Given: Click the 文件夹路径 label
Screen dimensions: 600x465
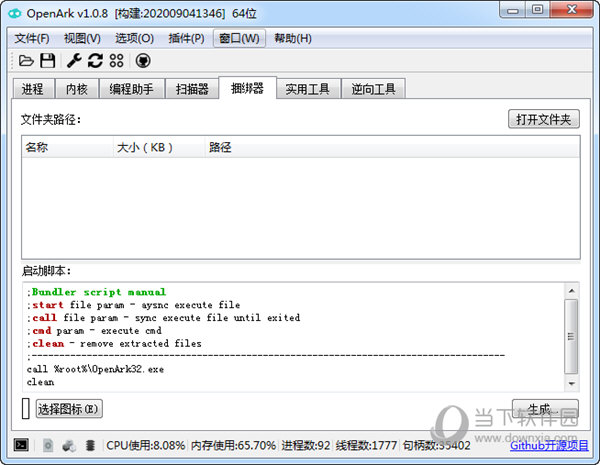Looking at the screenshot, I should pyautogui.click(x=51, y=119).
